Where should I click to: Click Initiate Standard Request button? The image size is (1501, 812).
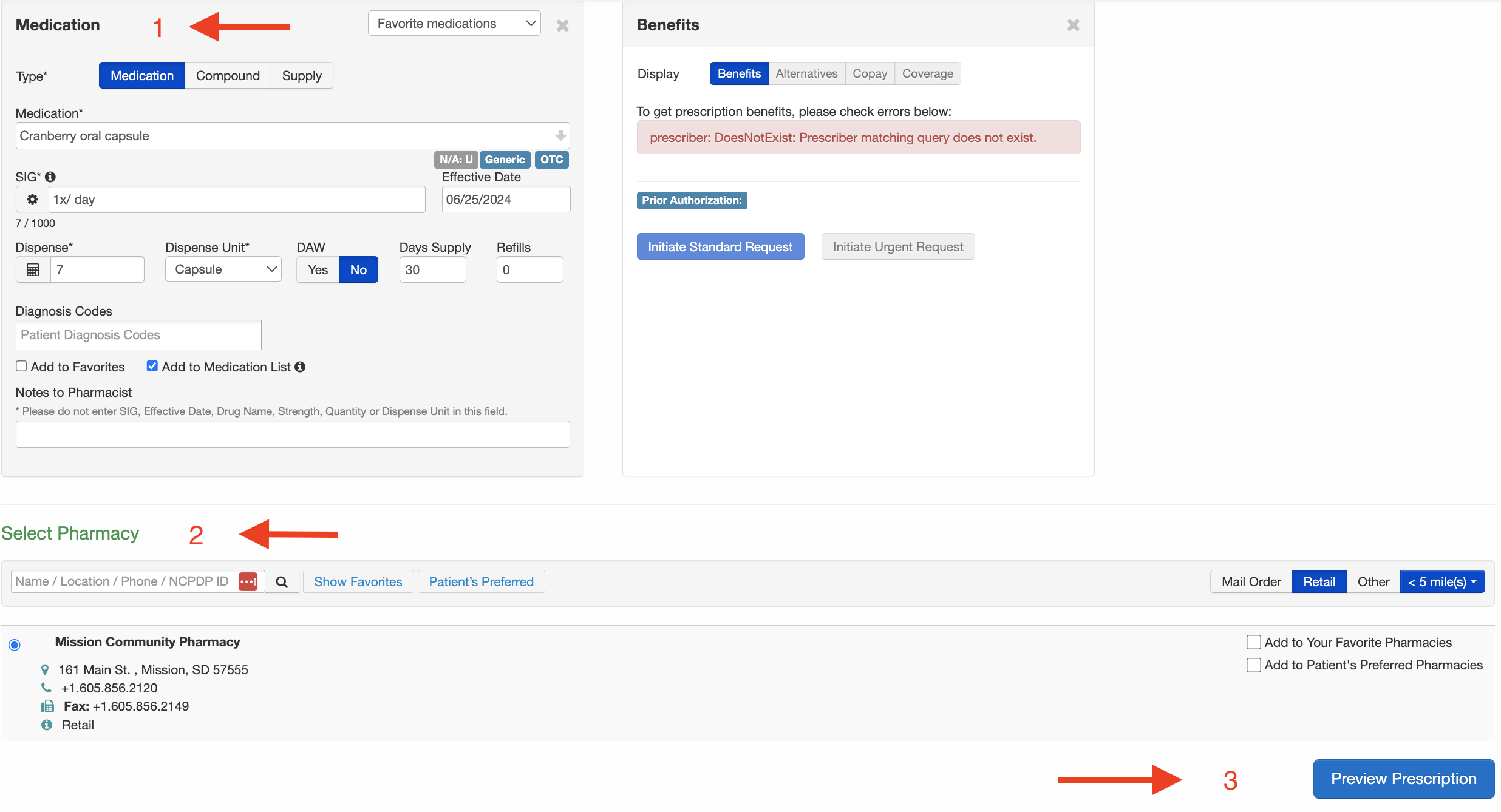pyautogui.click(x=720, y=246)
